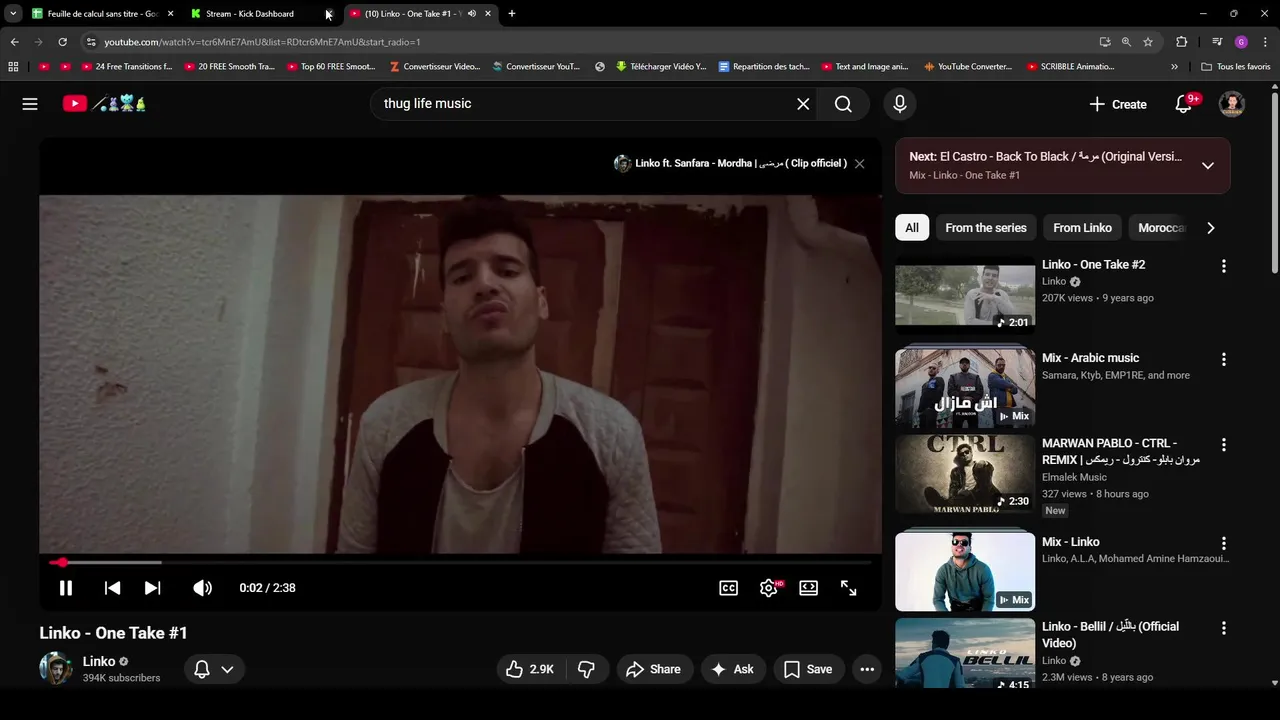Open the player settings gear
Image resolution: width=1280 pixels, height=720 pixels.
tap(769, 588)
